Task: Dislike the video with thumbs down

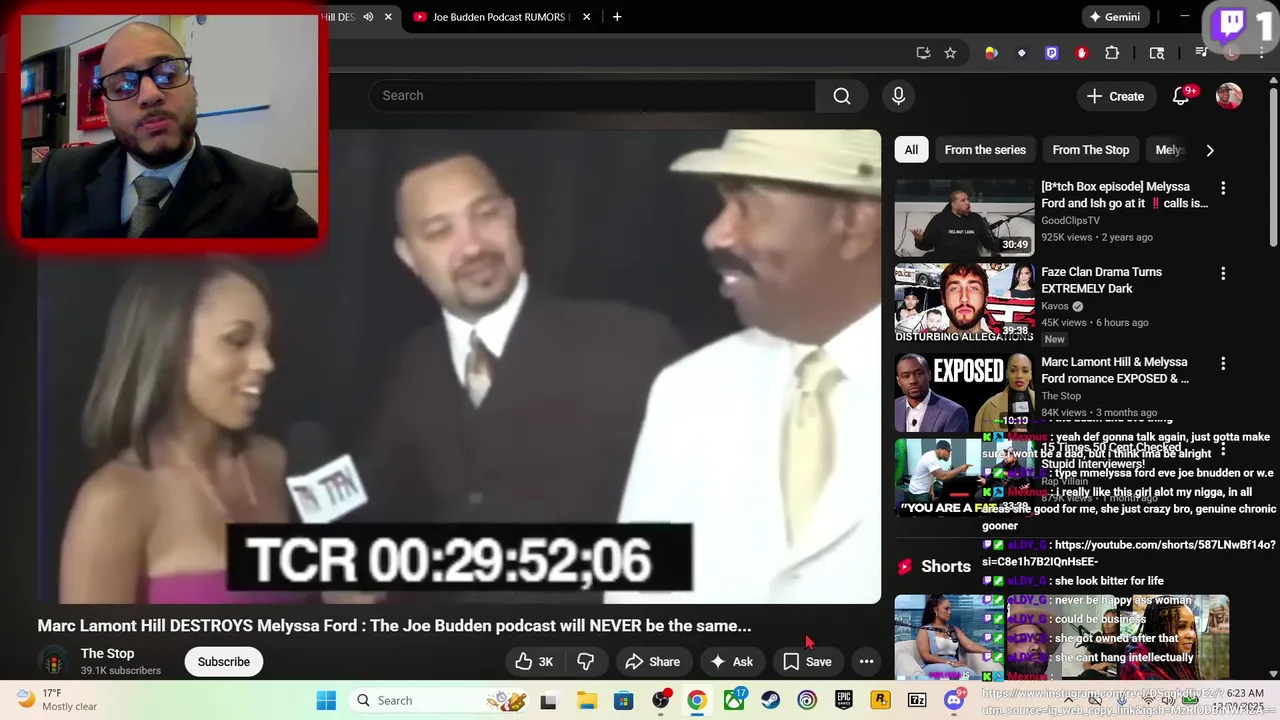Action: [586, 661]
